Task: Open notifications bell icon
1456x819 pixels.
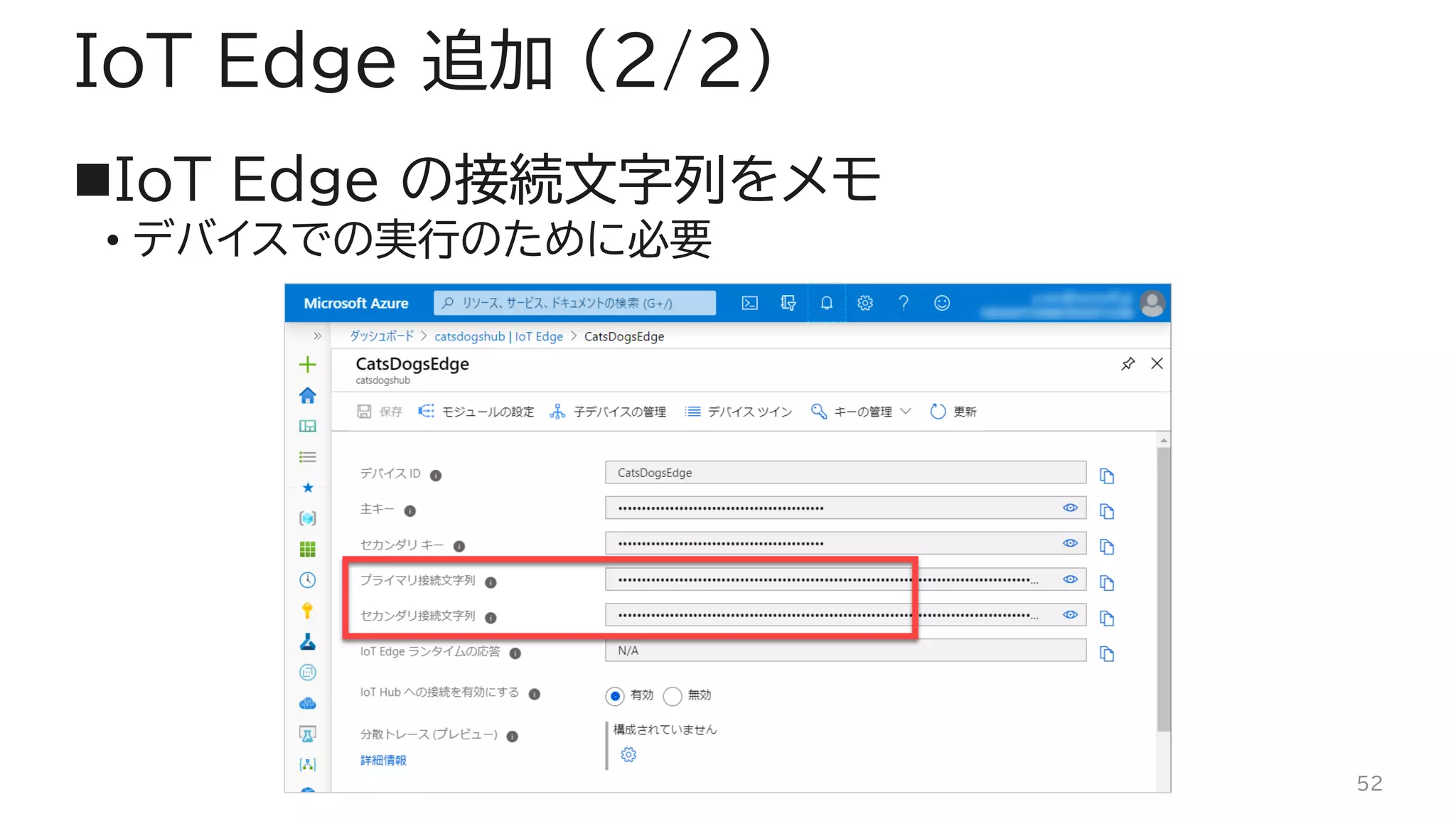Action: pyautogui.click(x=826, y=304)
